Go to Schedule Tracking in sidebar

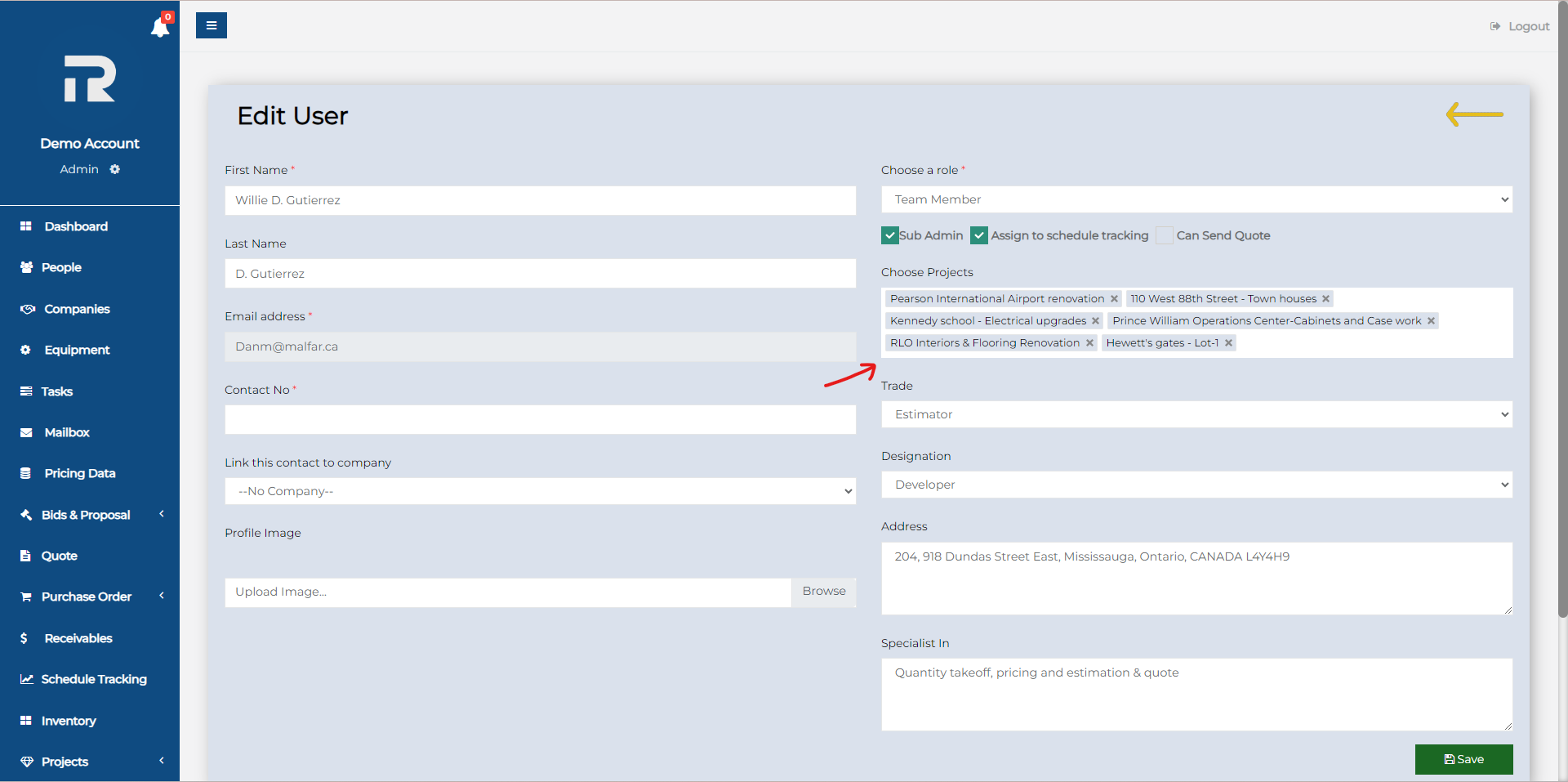click(x=94, y=679)
